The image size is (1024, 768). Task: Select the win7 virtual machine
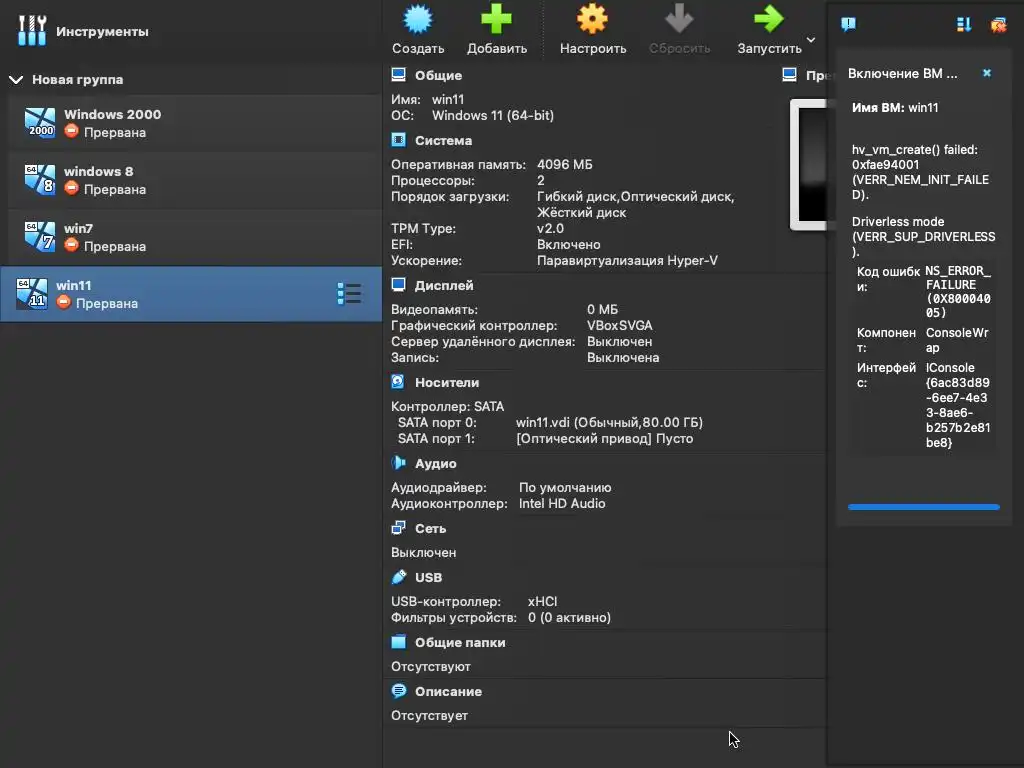pyautogui.click(x=195, y=237)
